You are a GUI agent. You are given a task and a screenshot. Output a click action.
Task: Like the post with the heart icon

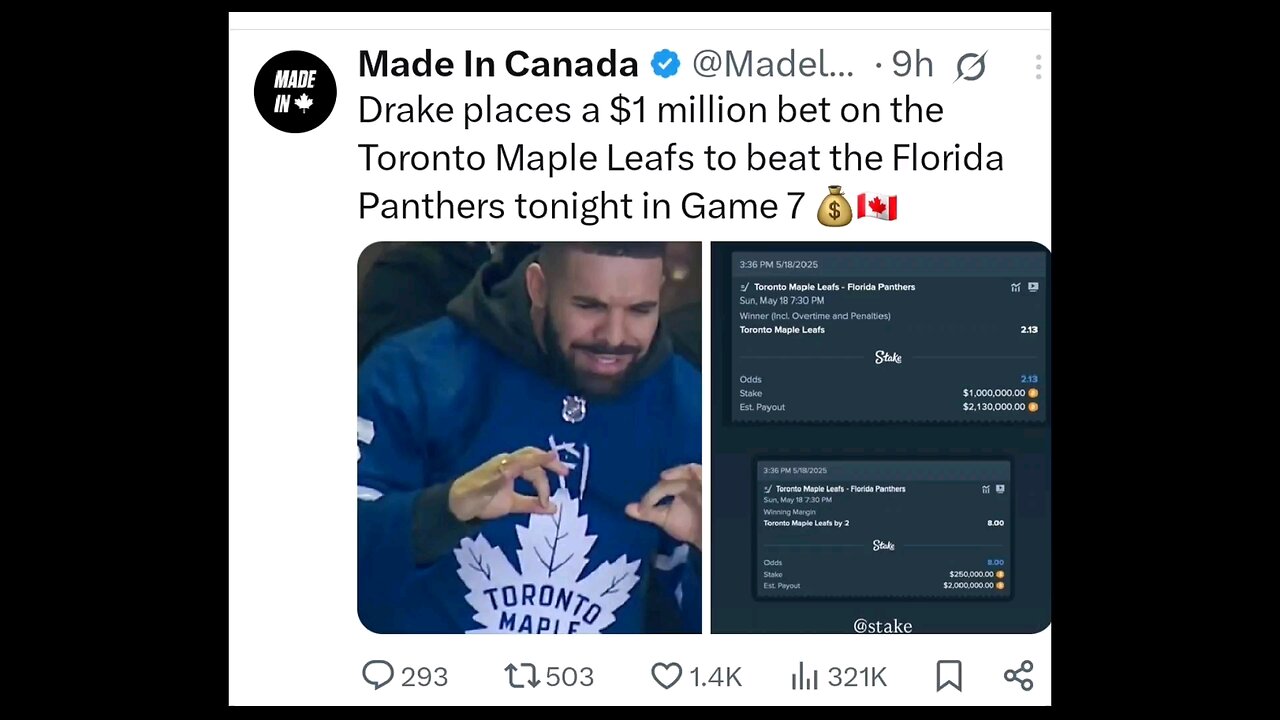tap(666, 676)
